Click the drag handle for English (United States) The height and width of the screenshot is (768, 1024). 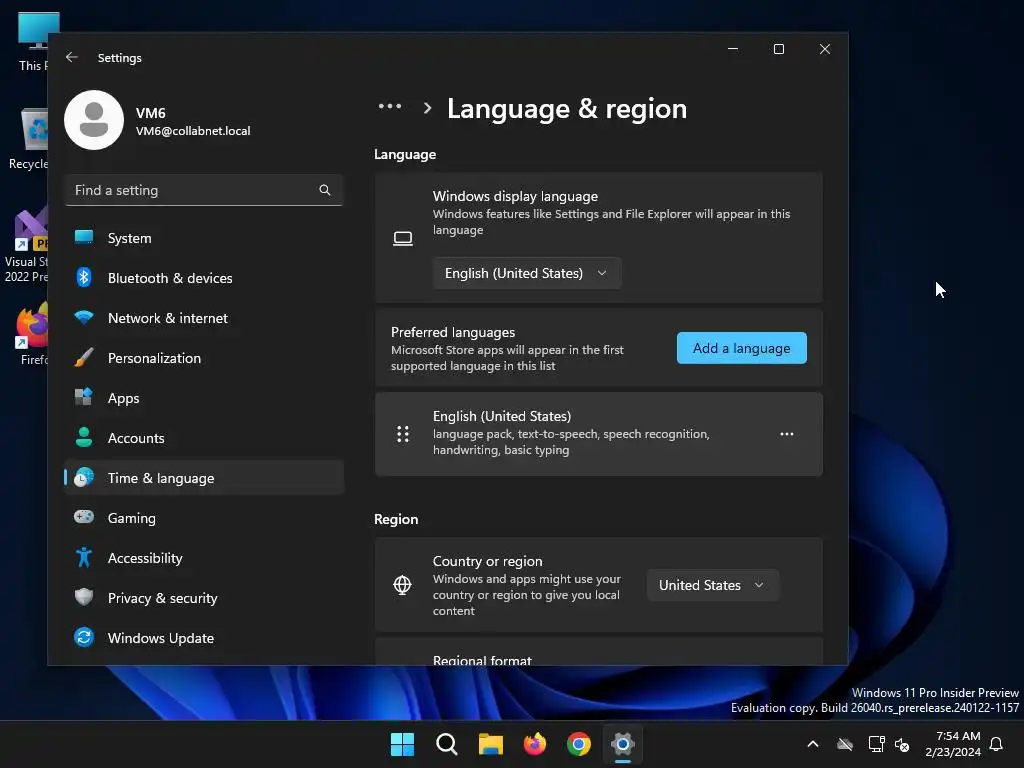click(403, 434)
